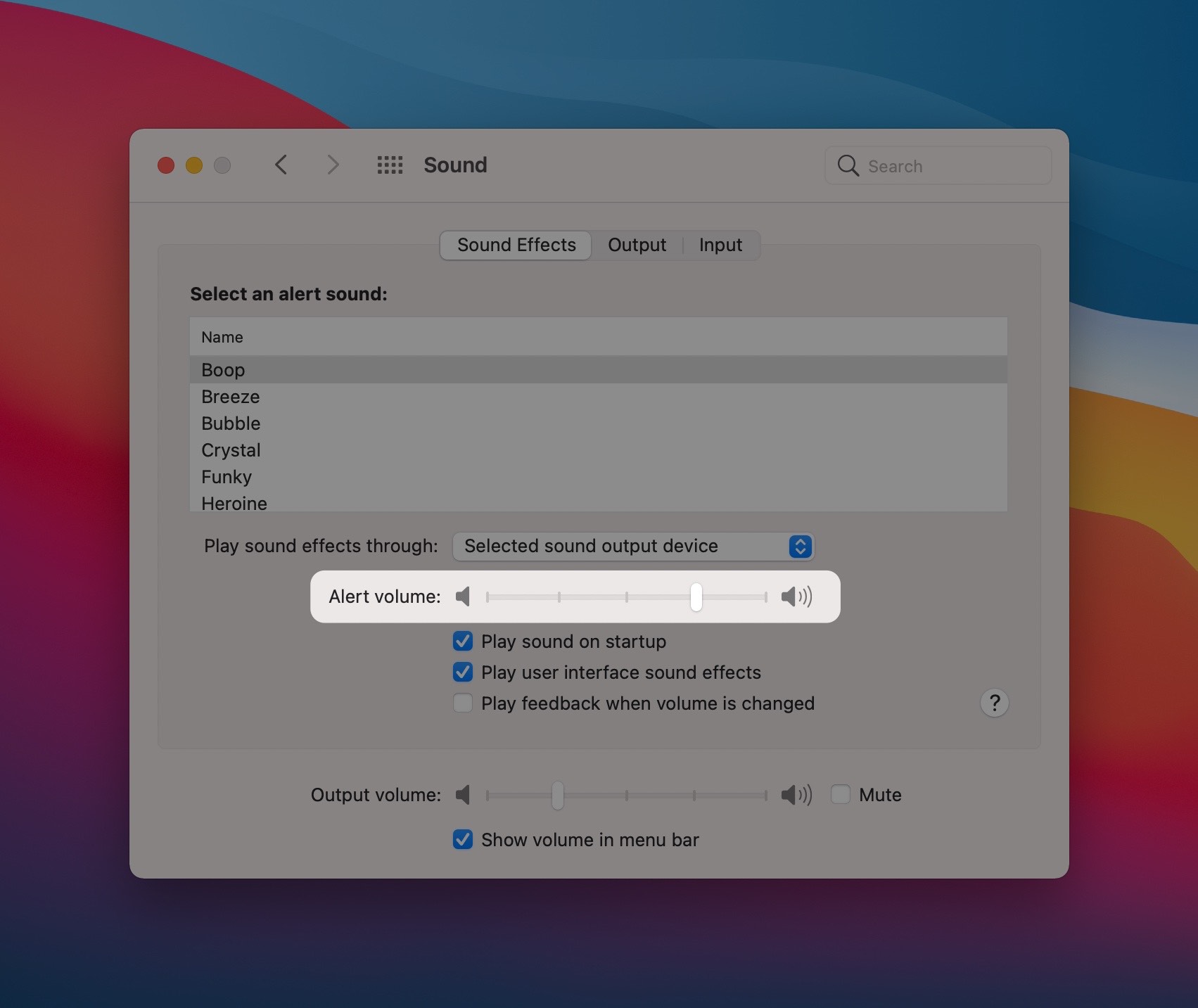Uncheck Play user interface sound effects
Image resolution: width=1198 pixels, height=1008 pixels.
(462, 672)
